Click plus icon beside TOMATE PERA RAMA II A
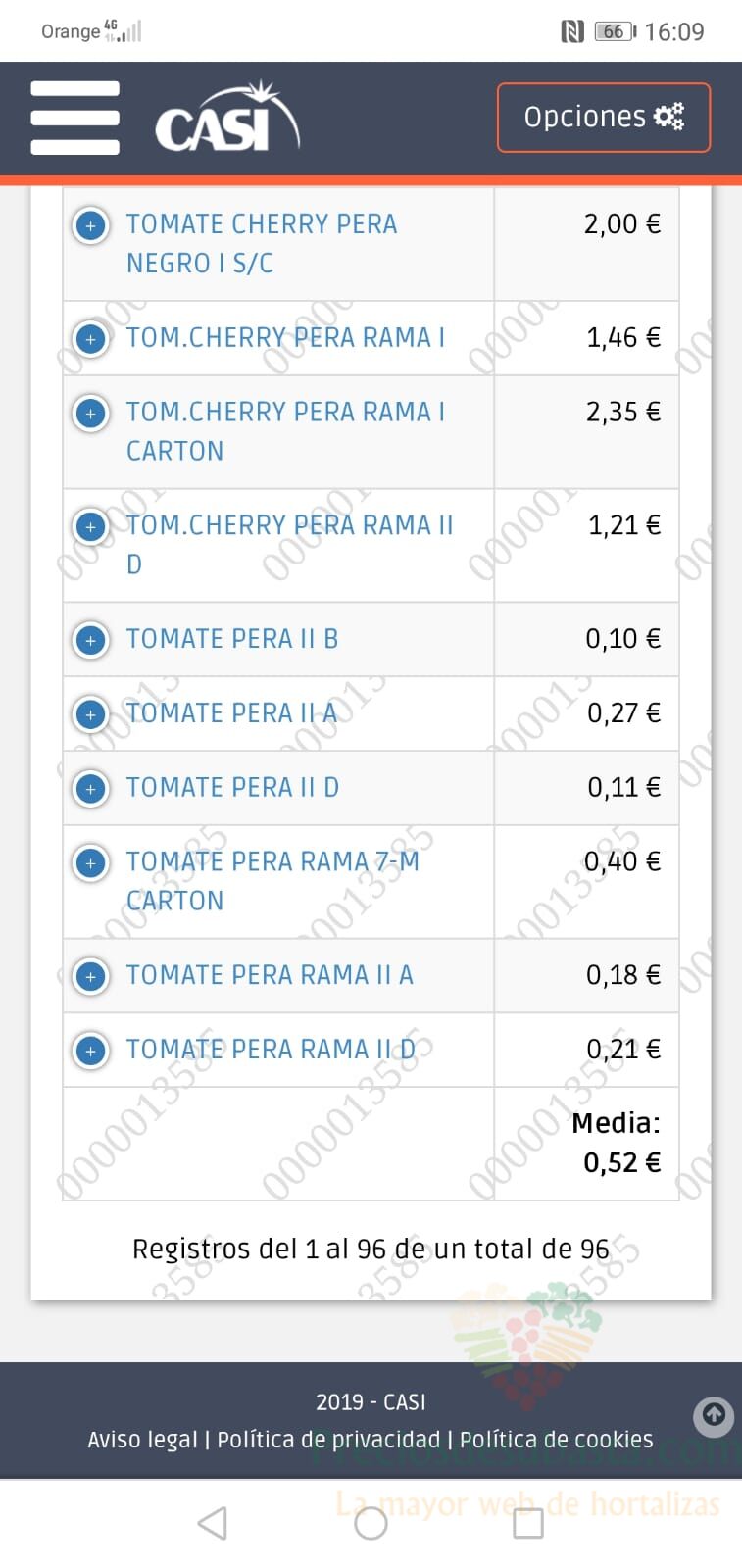The height and width of the screenshot is (1568, 742). click(x=90, y=977)
